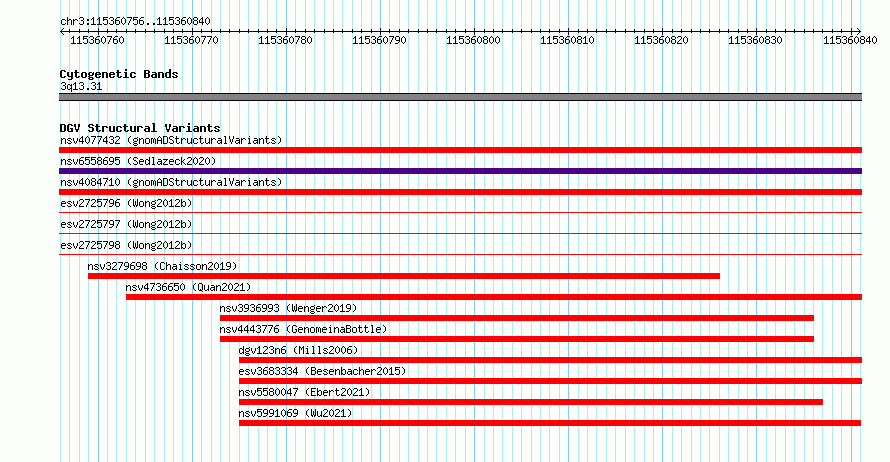Open the nsv6558695 (Sedlazeck2020) variant label

coord(138,161)
